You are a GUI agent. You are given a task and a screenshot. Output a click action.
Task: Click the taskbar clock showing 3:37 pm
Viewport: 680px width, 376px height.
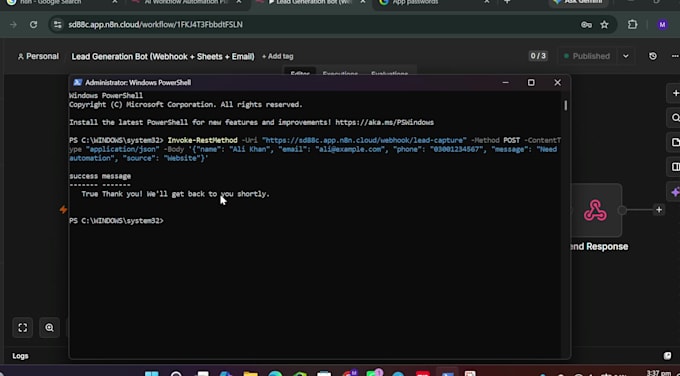click(x=659, y=373)
